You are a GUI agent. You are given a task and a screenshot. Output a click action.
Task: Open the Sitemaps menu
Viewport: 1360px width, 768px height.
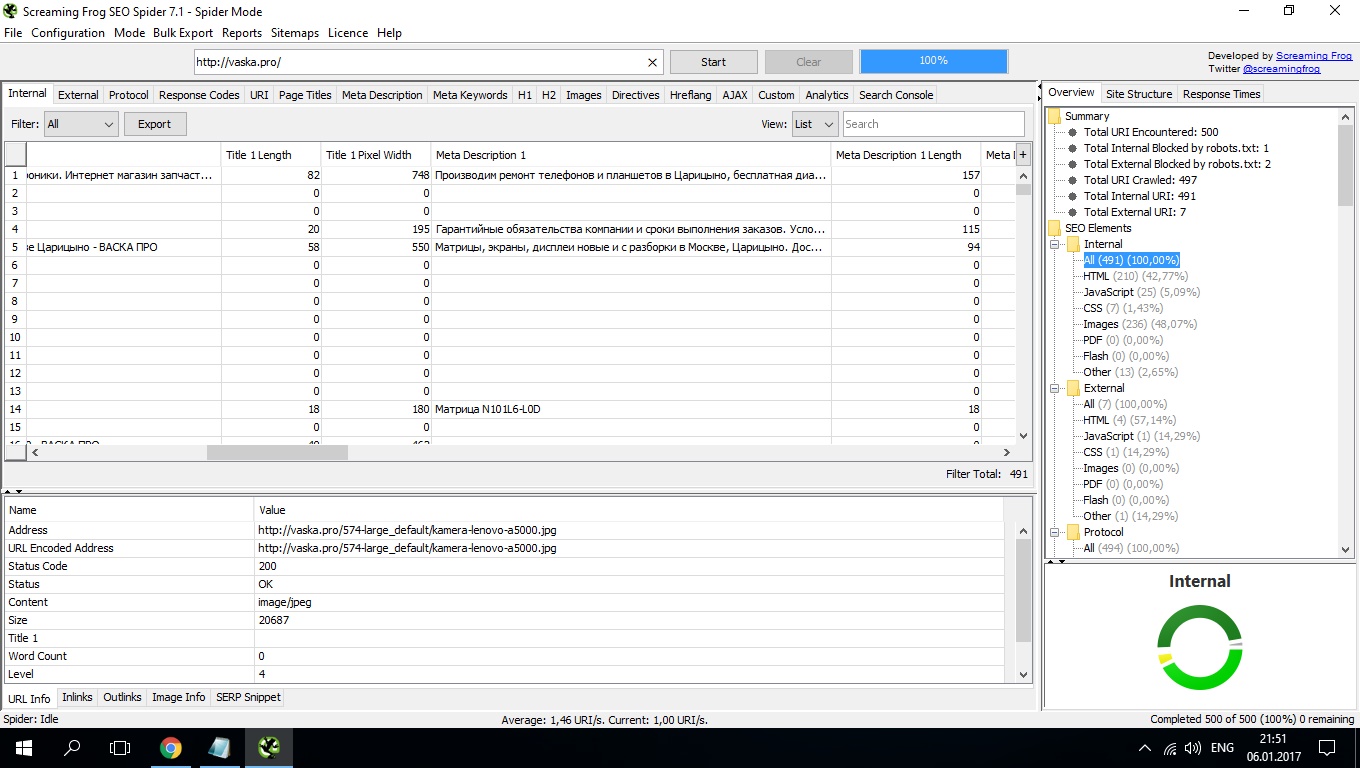click(295, 33)
